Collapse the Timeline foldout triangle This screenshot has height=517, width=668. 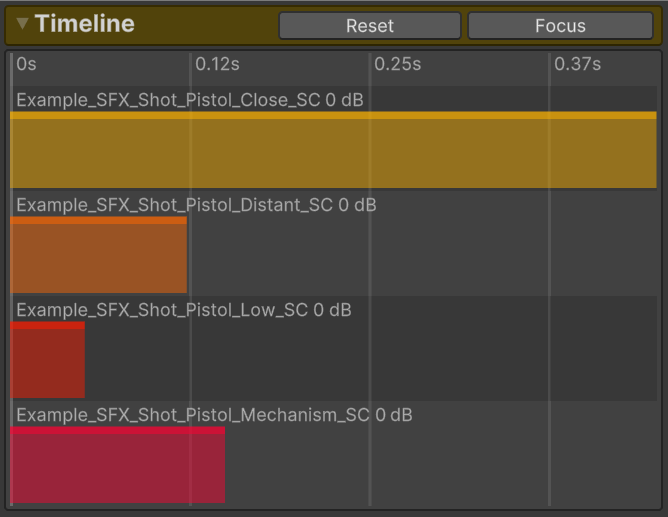tap(22, 24)
